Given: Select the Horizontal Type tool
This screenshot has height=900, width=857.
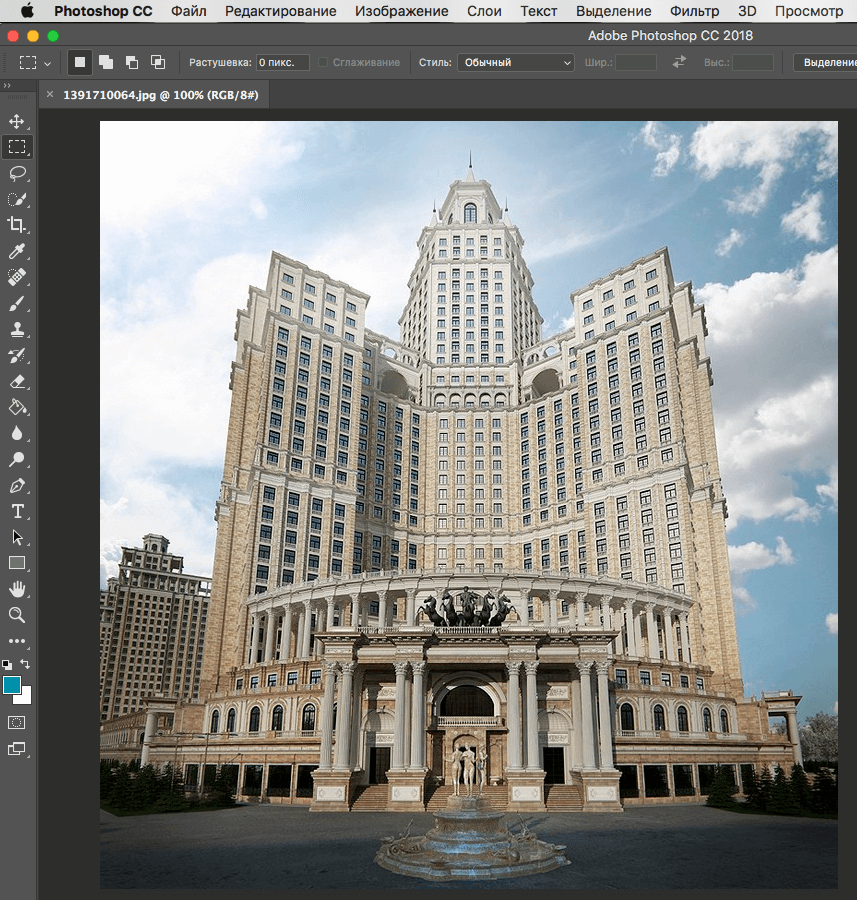Looking at the screenshot, I should click(17, 511).
